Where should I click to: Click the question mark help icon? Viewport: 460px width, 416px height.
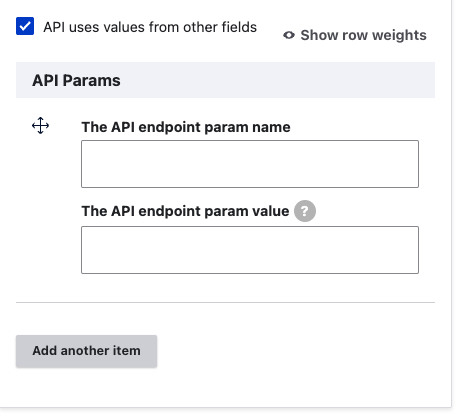point(305,211)
